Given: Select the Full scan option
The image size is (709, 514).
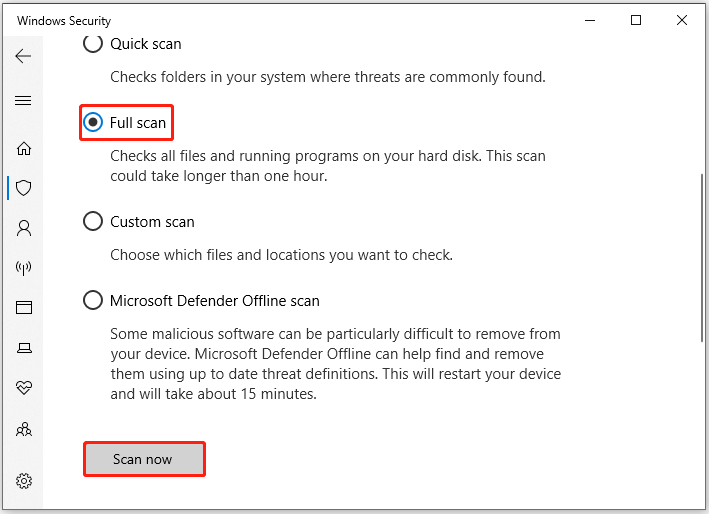Looking at the screenshot, I should 93,122.
